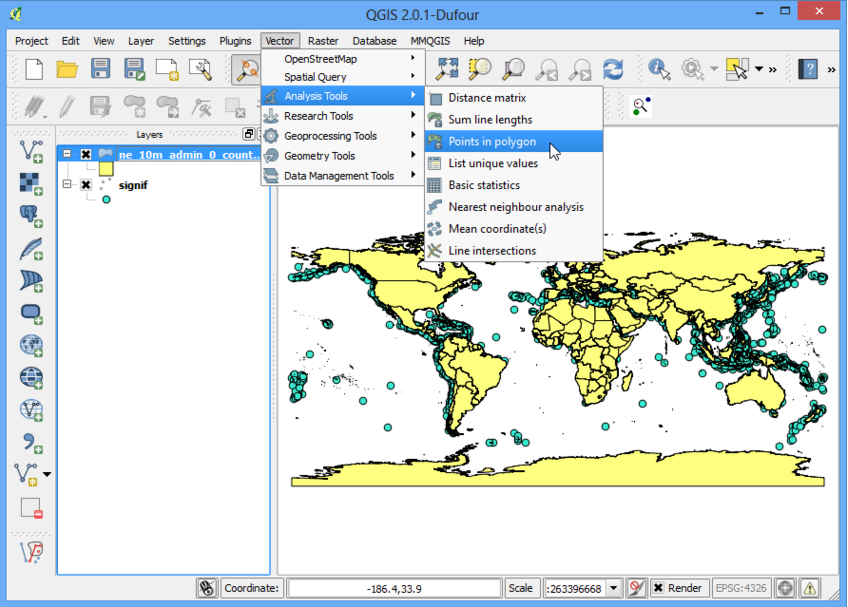Open composer manager wrench icon
Image resolution: width=848 pixels, height=607 pixels.
(x=201, y=69)
